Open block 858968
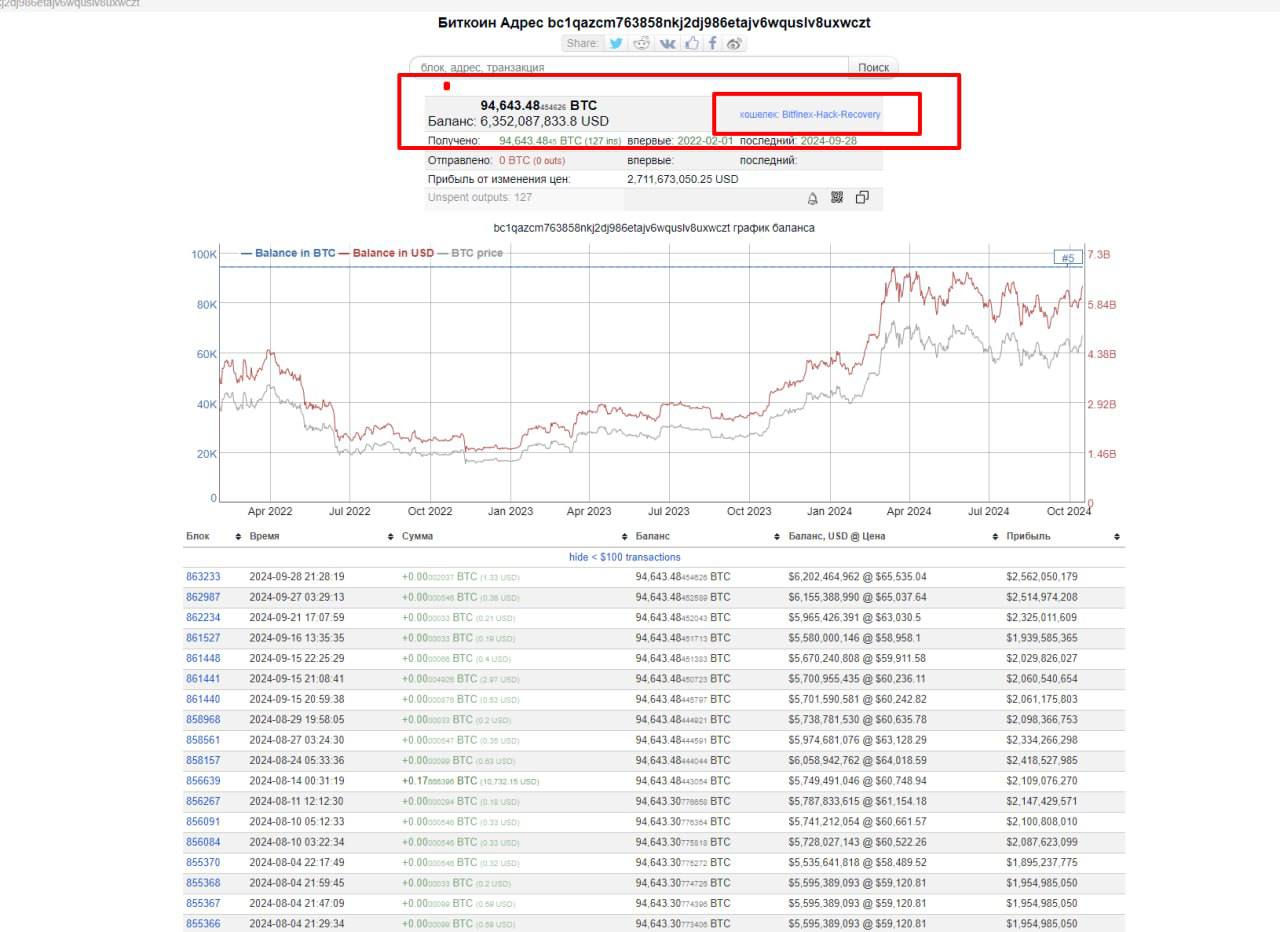 pos(203,720)
